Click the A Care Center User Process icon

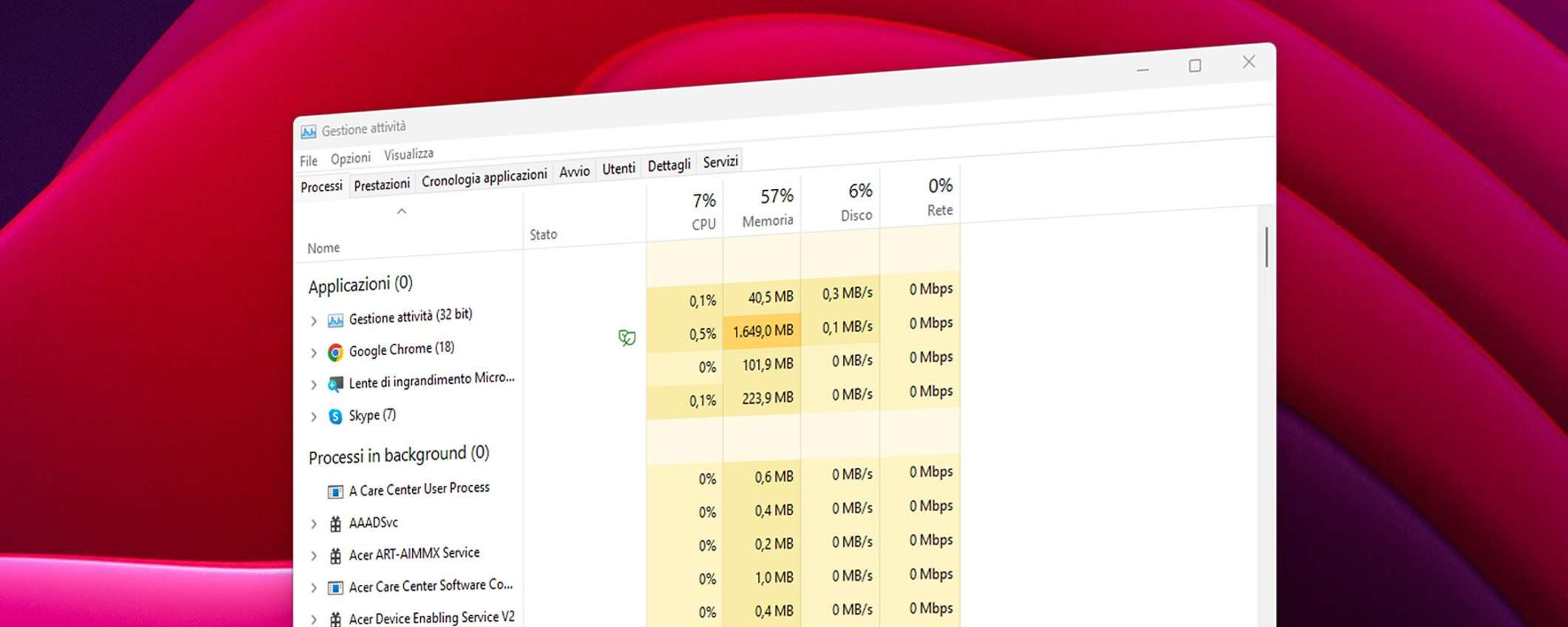pyautogui.click(x=335, y=492)
